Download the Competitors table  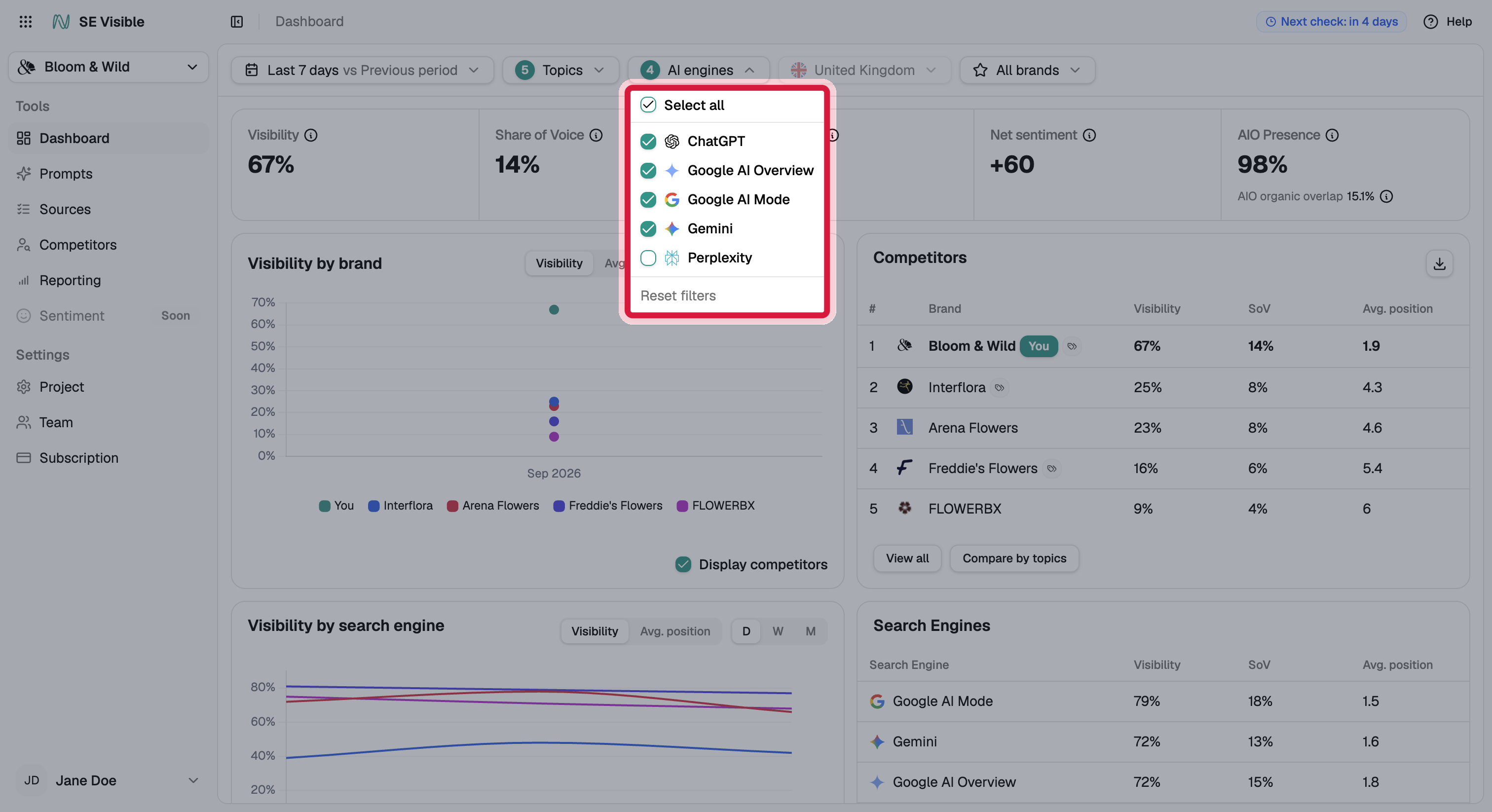[x=1439, y=263]
